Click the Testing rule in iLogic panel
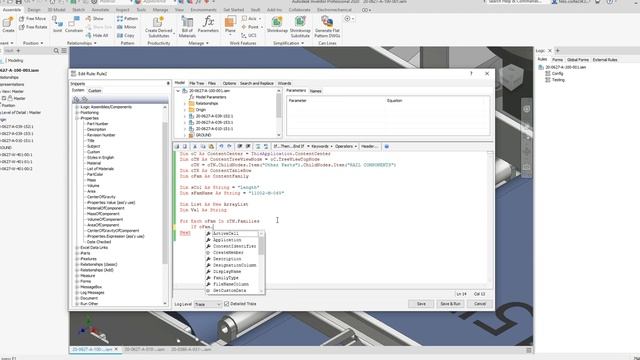The width and height of the screenshot is (640, 360). pos(558,80)
